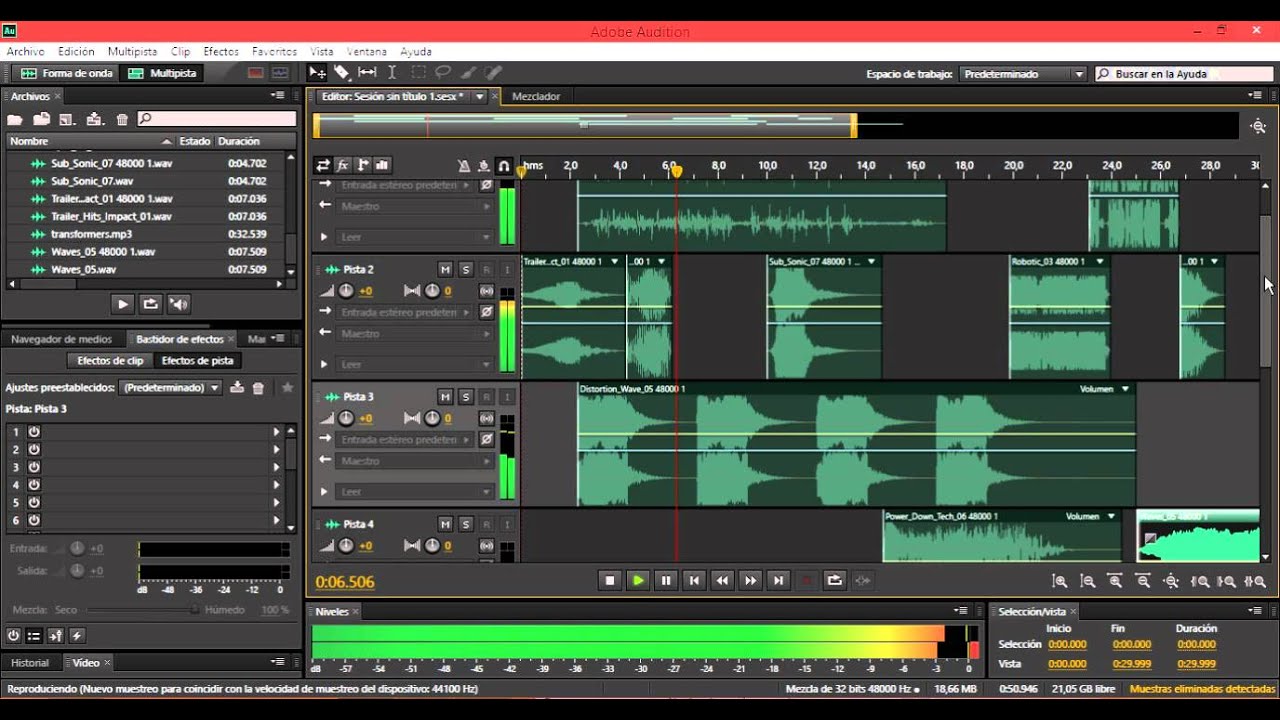Viewport: 1280px width, 720px height.
Task: Show effects fx icon in editor header
Action: (343, 165)
